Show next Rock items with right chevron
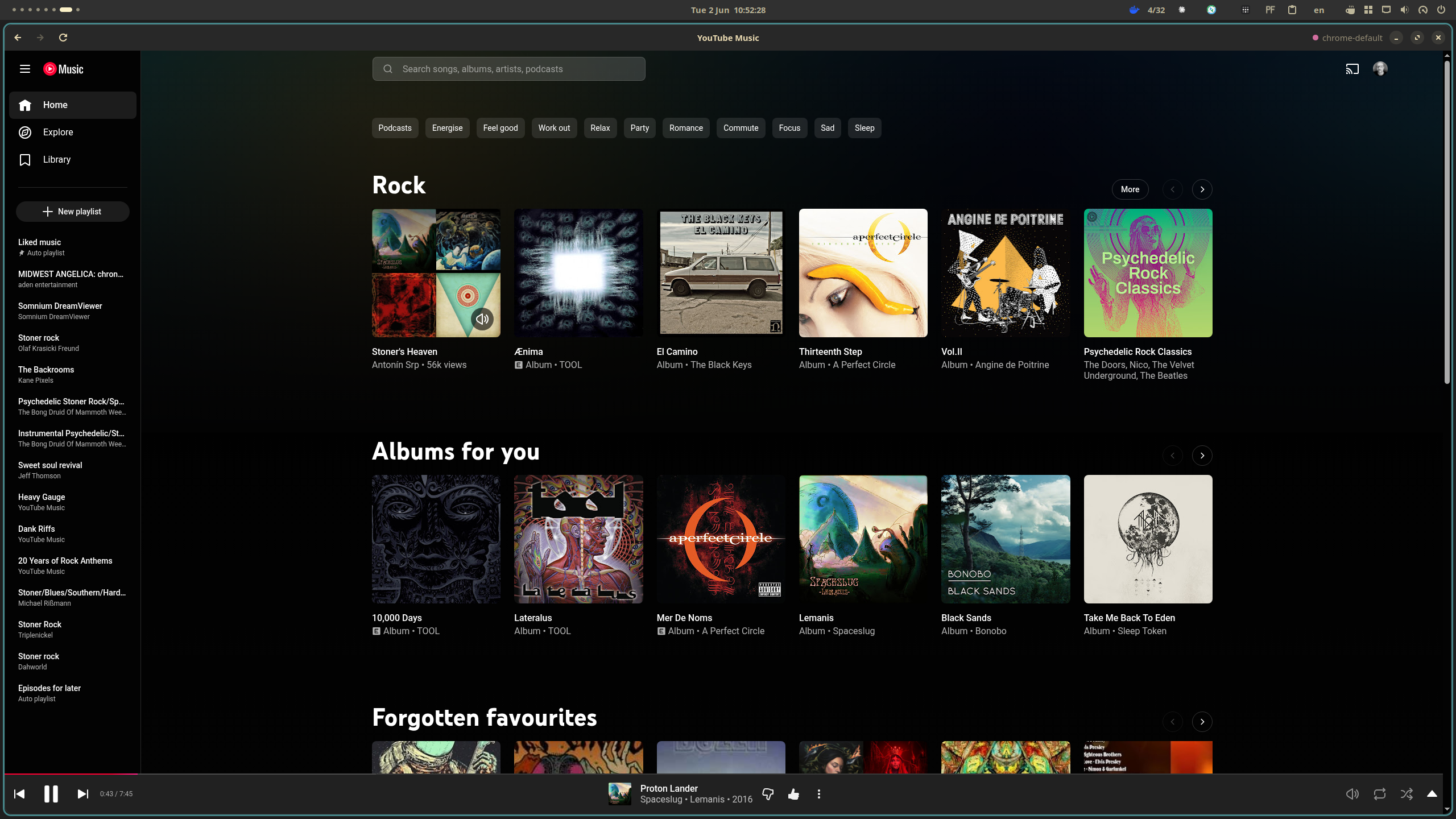Viewport: 1456px width, 819px height. pyautogui.click(x=1202, y=189)
